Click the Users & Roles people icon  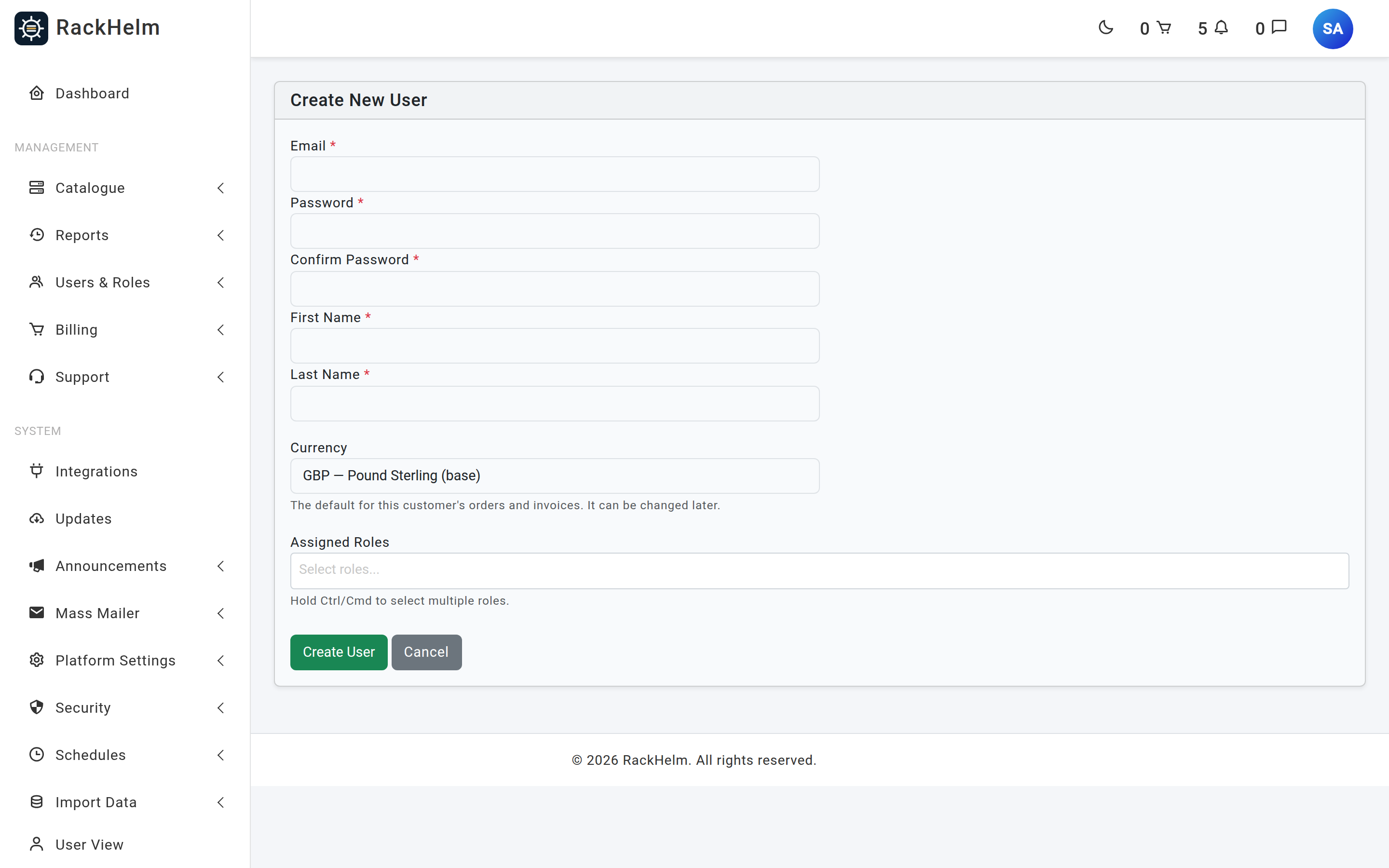pos(37,282)
